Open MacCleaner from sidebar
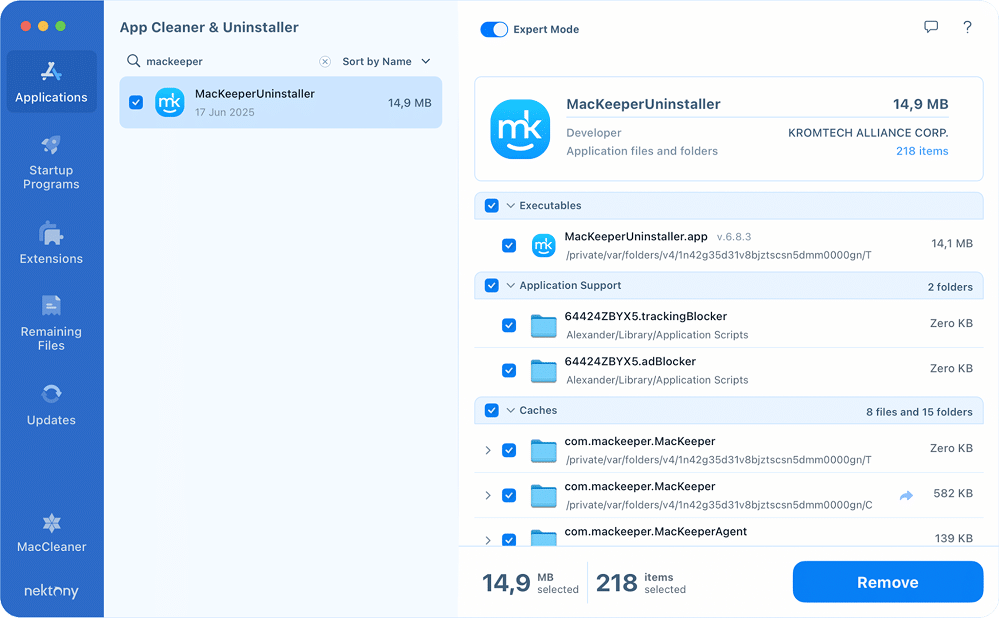 click(51, 533)
